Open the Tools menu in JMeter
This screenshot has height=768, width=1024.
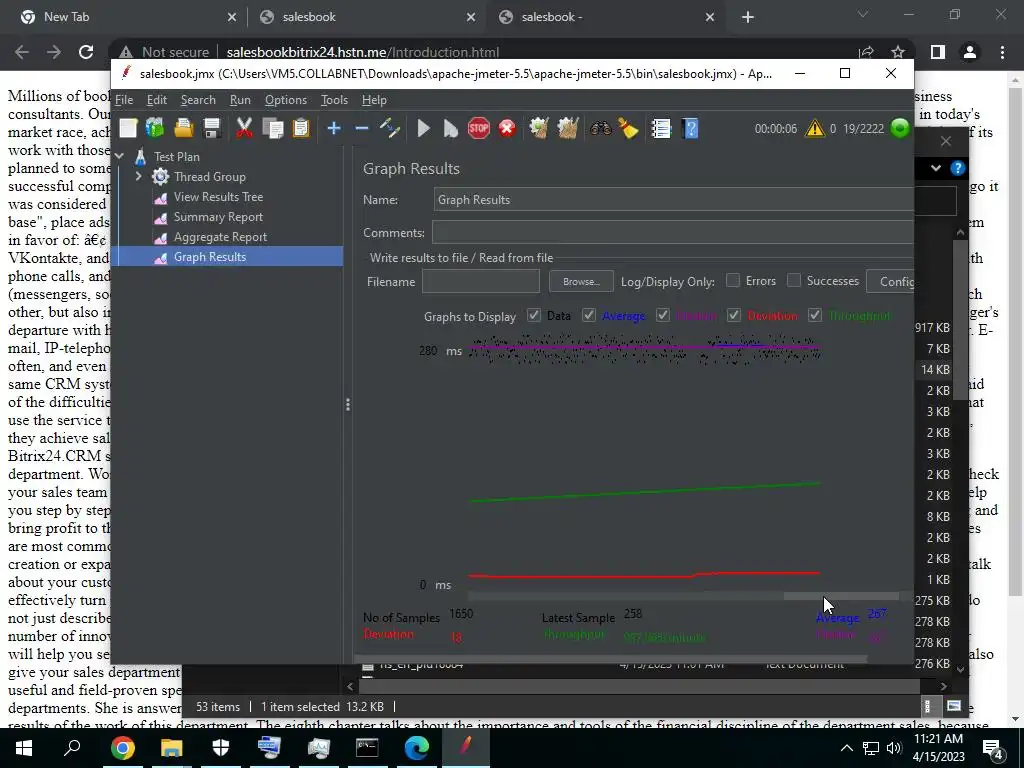pyautogui.click(x=334, y=100)
